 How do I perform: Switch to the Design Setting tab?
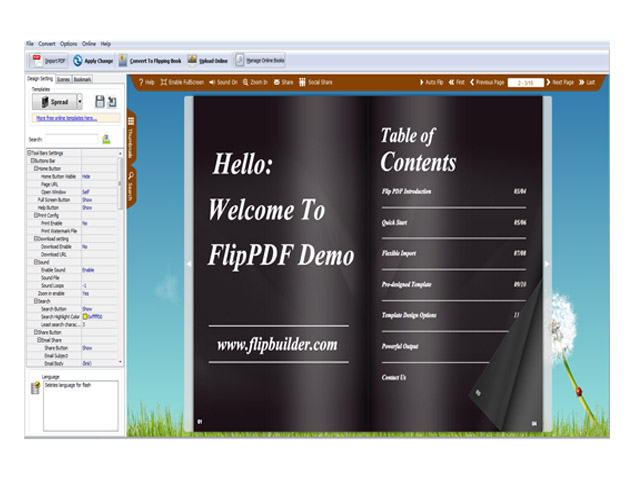point(40,79)
